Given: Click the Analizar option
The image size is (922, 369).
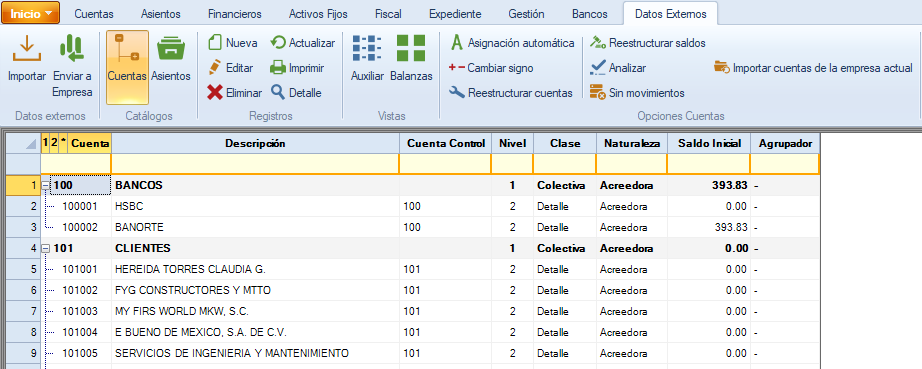Looking at the screenshot, I should coord(618,68).
